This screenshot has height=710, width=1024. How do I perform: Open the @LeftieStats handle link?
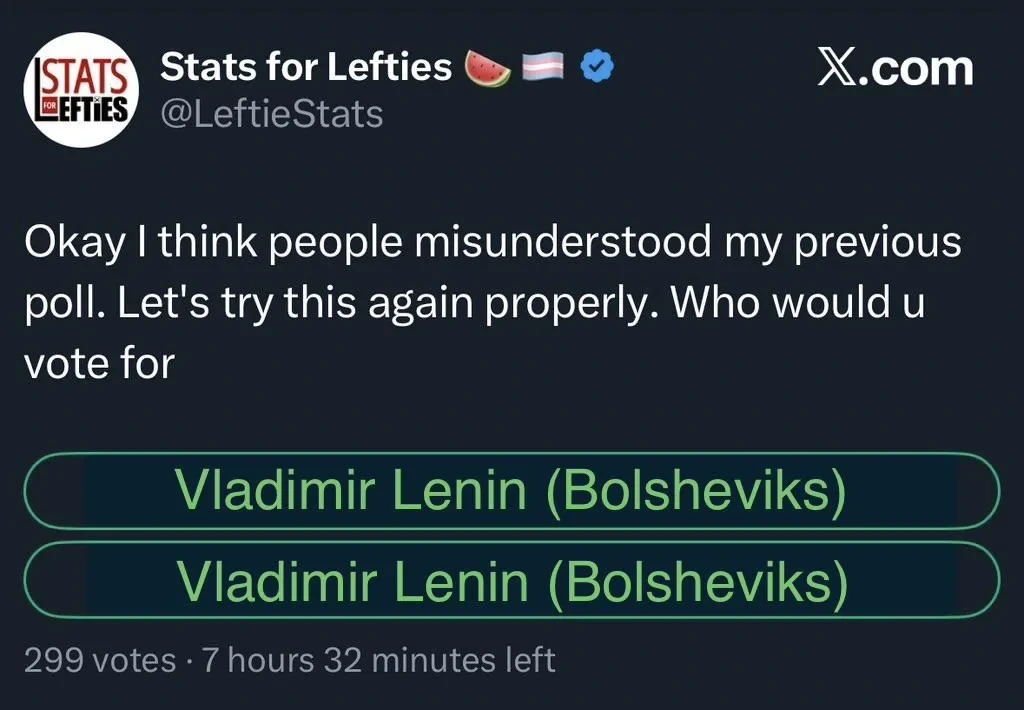point(271,114)
